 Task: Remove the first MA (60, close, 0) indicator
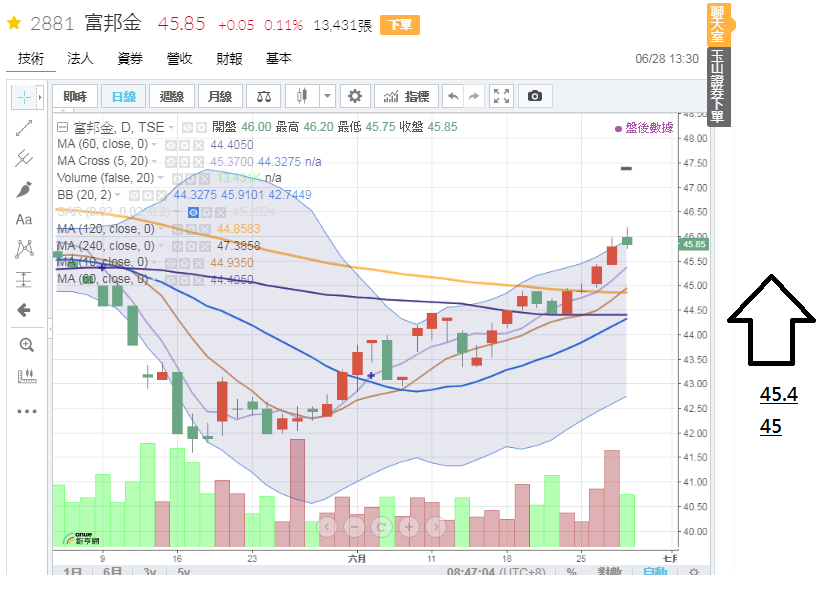(198, 145)
